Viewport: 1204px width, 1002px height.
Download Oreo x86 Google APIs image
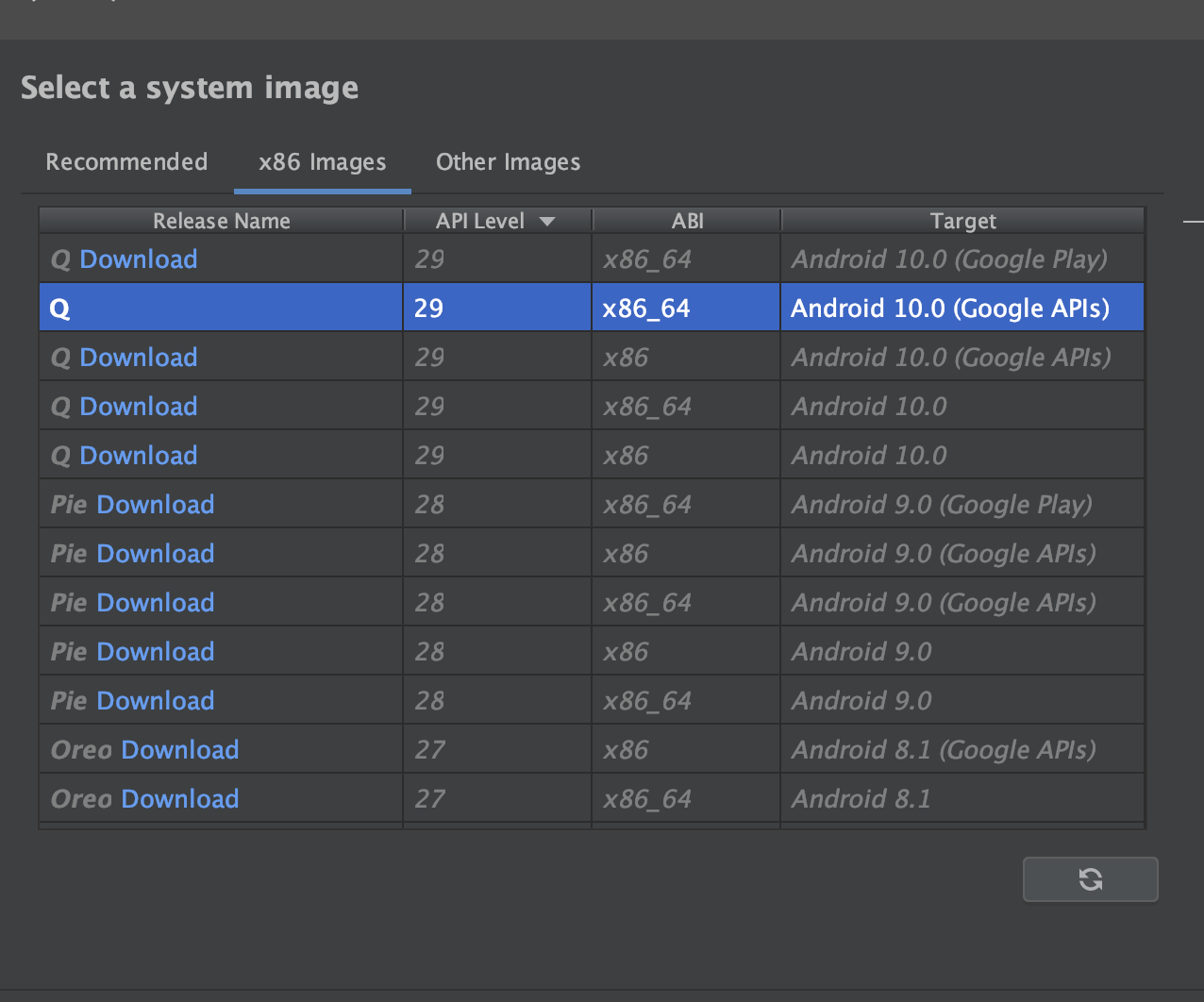pos(180,750)
